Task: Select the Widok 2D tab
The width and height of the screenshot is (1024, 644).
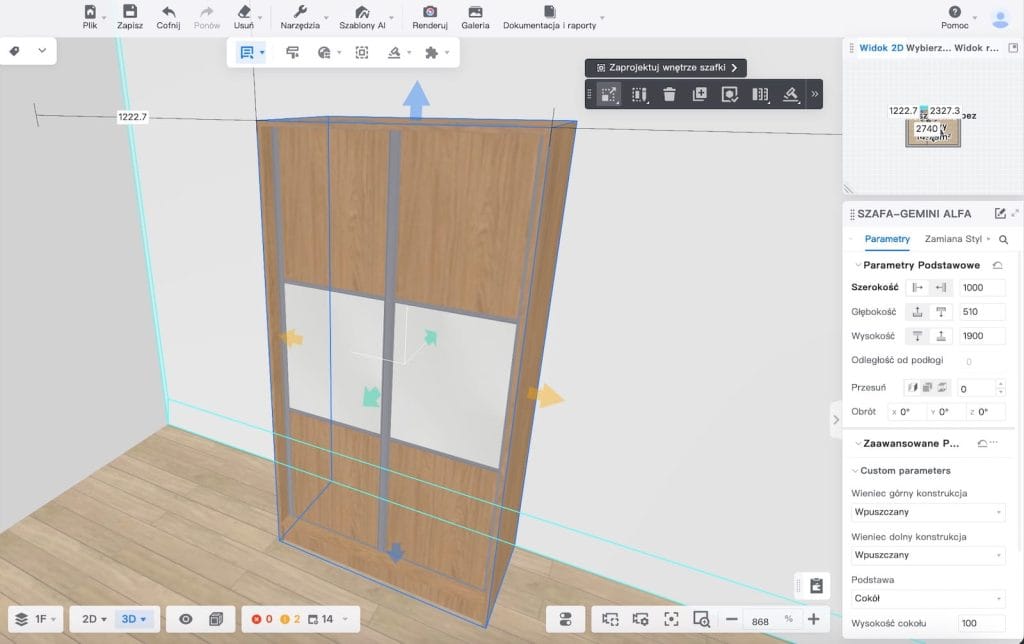Action: click(881, 48)
